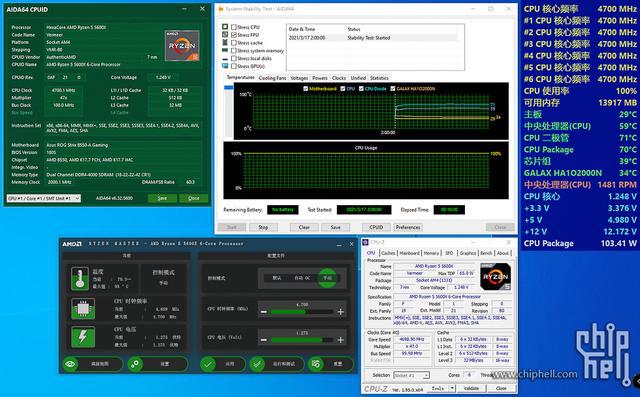Open the CPU core selector dropdown in AIDA64 CPUID

(x=44, y=198)
